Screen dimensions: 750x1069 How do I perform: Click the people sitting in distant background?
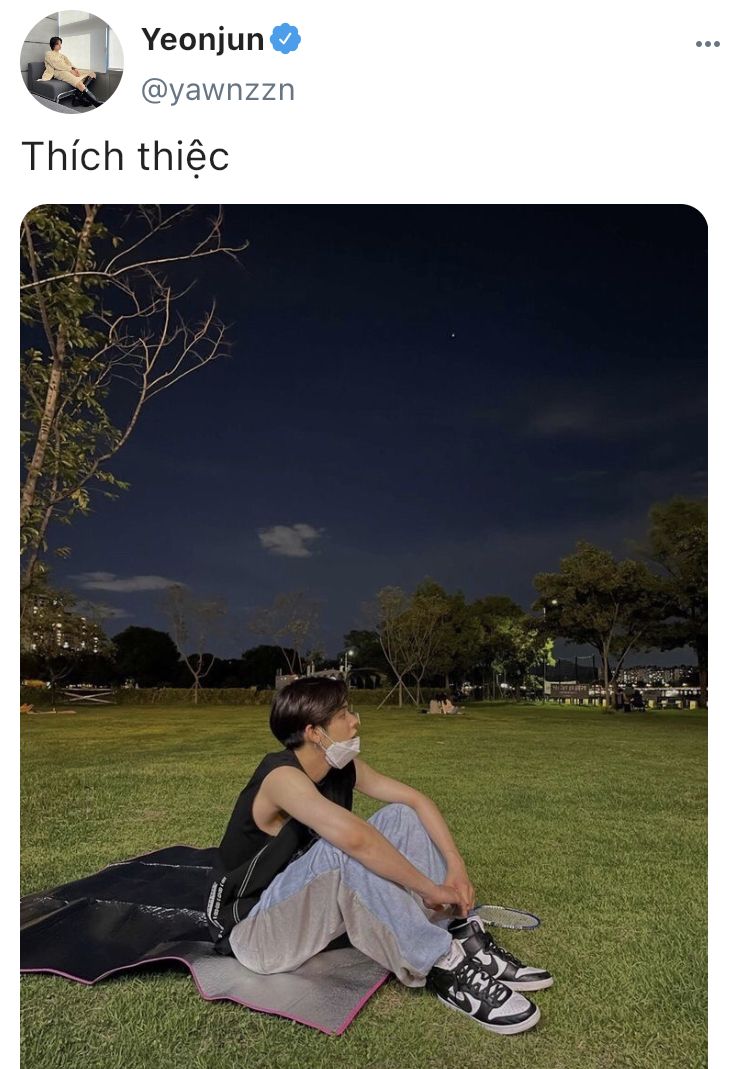tap(442, 705)
